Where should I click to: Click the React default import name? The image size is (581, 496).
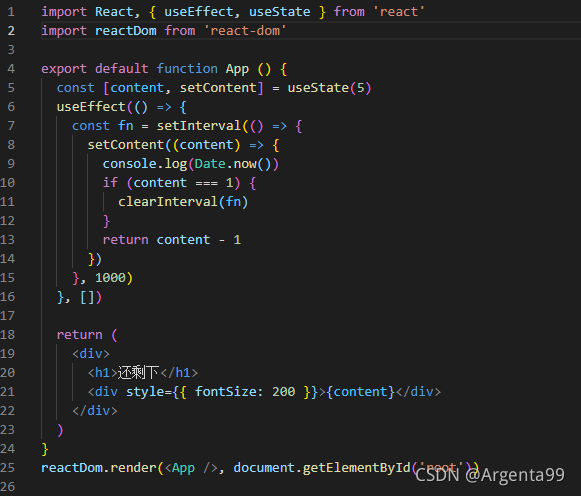pyautogui.click(x=113, y=12)
